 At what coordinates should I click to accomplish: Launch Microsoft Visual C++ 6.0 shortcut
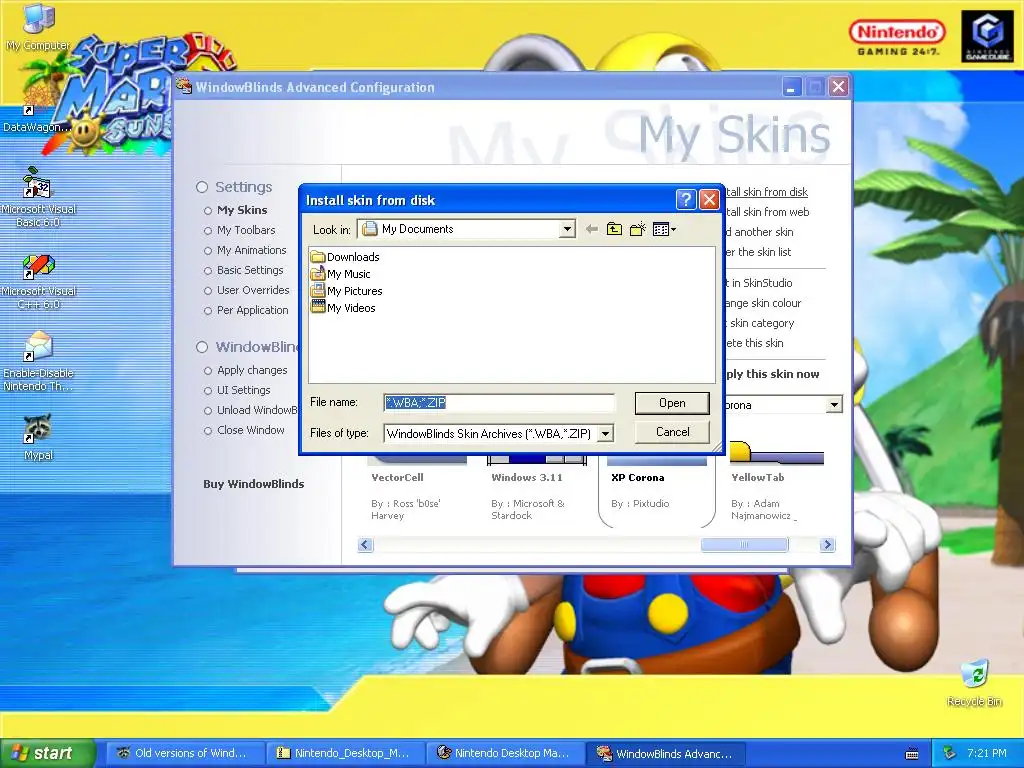39,281
